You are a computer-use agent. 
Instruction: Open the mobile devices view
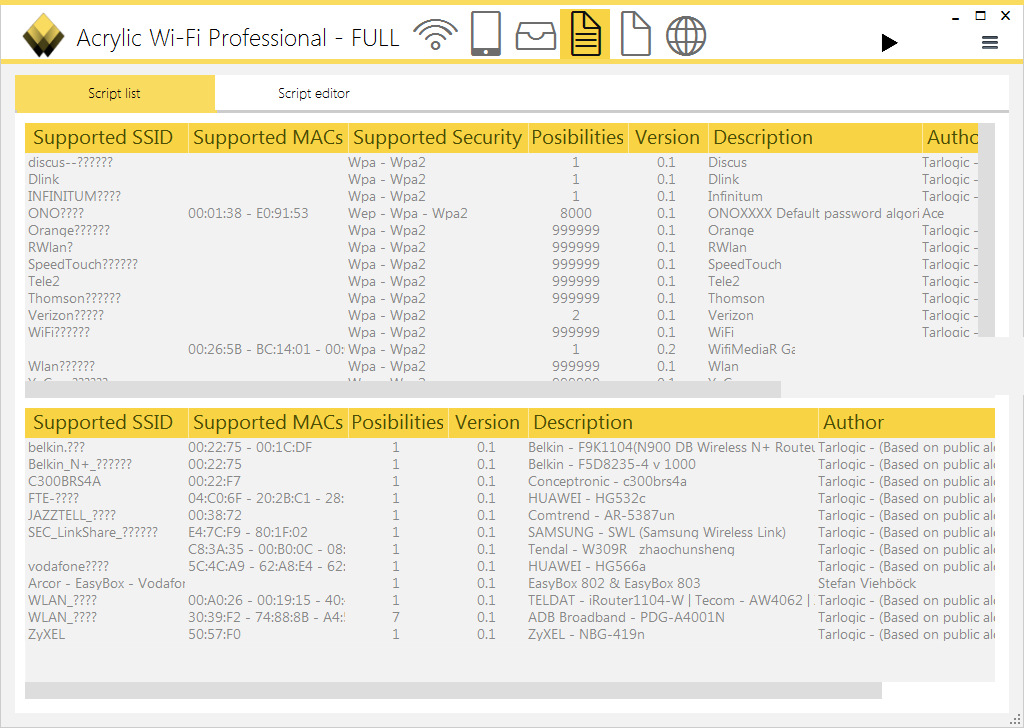tap(485, 34)
